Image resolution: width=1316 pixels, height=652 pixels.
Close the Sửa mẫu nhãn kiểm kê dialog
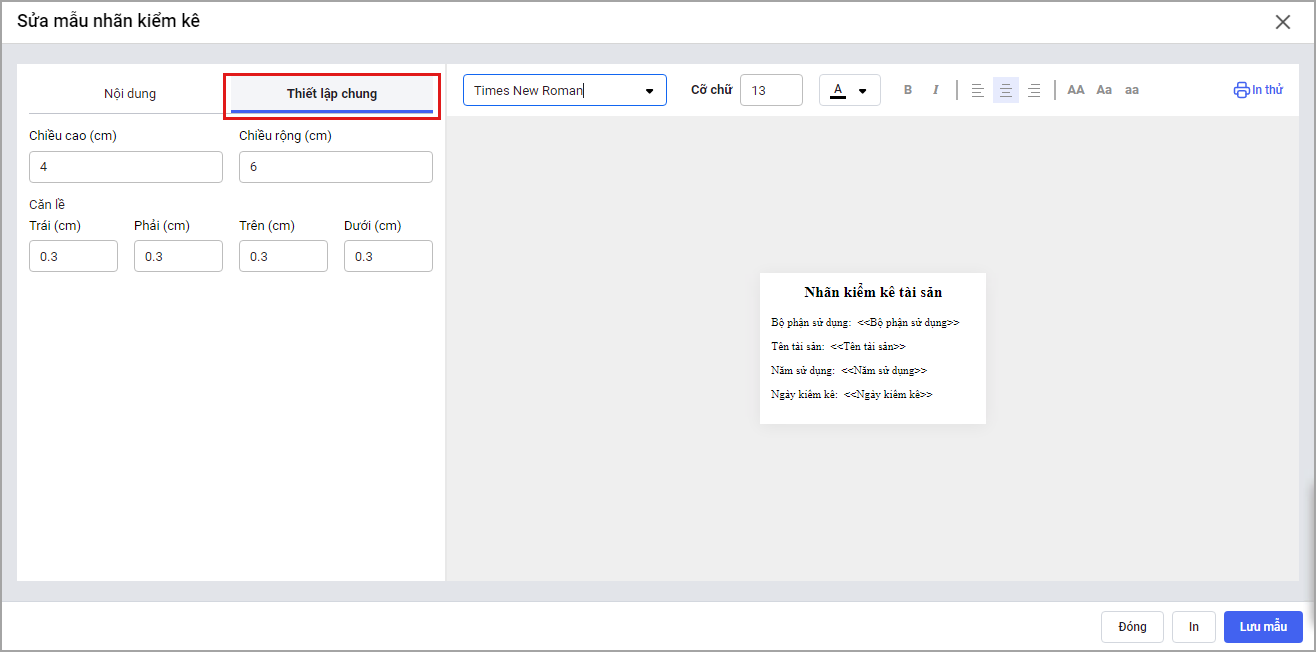1283,22
